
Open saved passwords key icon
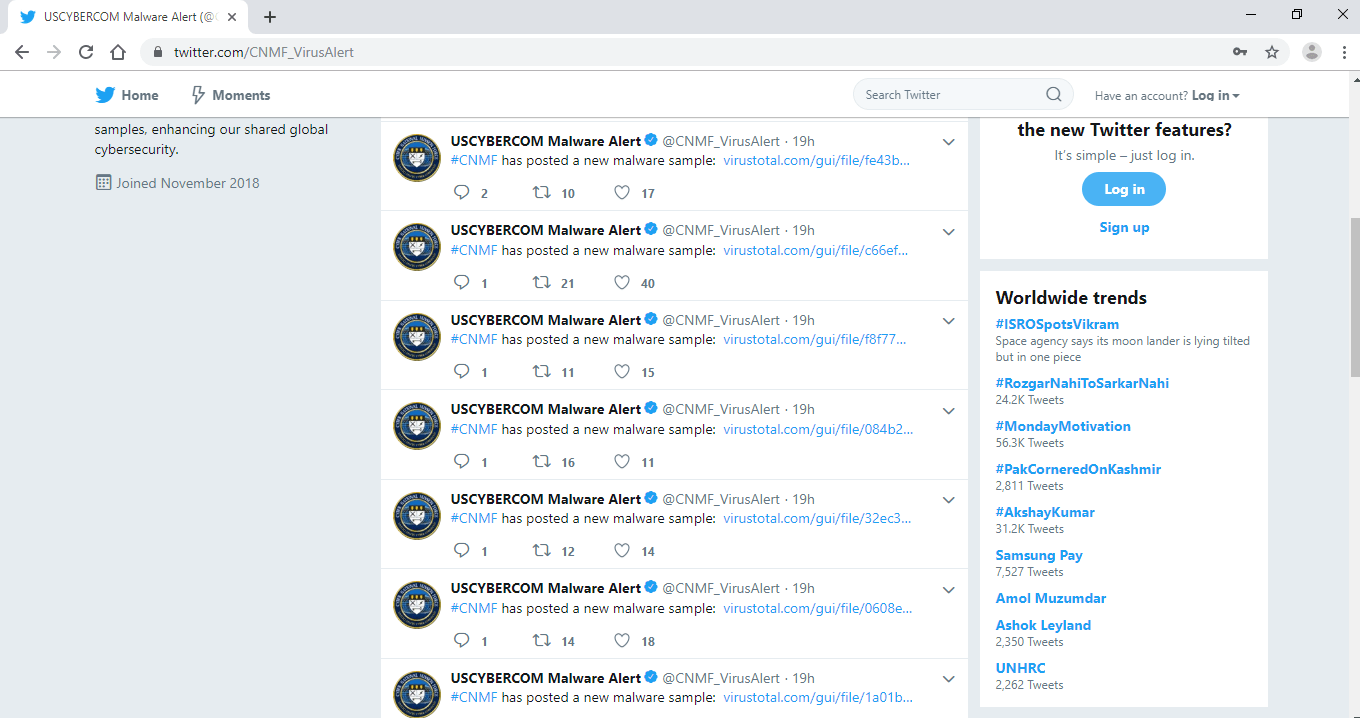pyautogui.click(x=1240, y=52)
